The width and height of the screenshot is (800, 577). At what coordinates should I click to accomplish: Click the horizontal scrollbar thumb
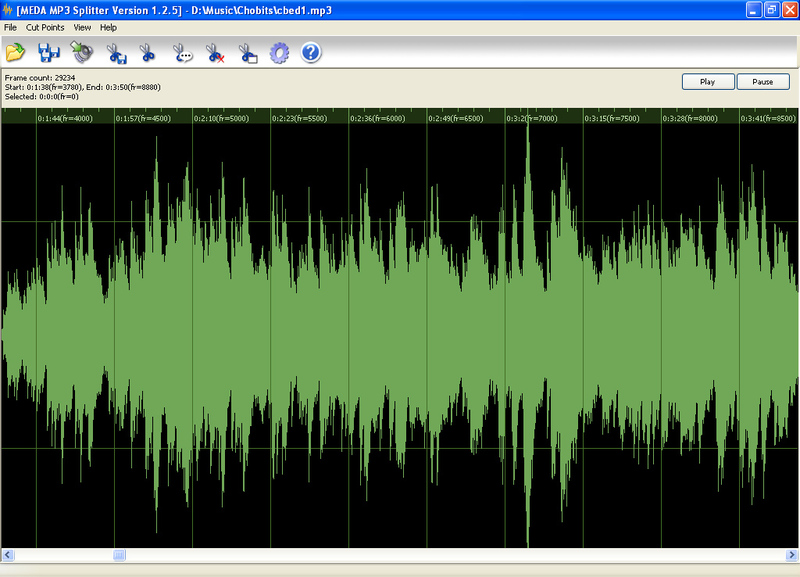coord(119,555)
